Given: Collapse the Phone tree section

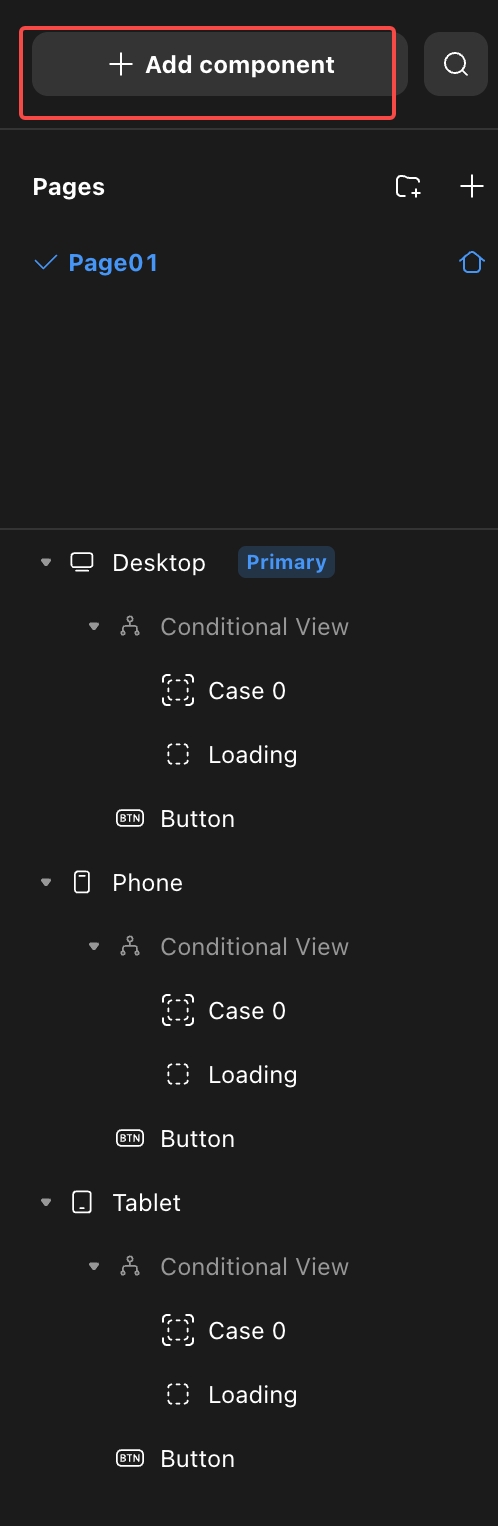Looking at the screenshot, I should pos(45,883).
